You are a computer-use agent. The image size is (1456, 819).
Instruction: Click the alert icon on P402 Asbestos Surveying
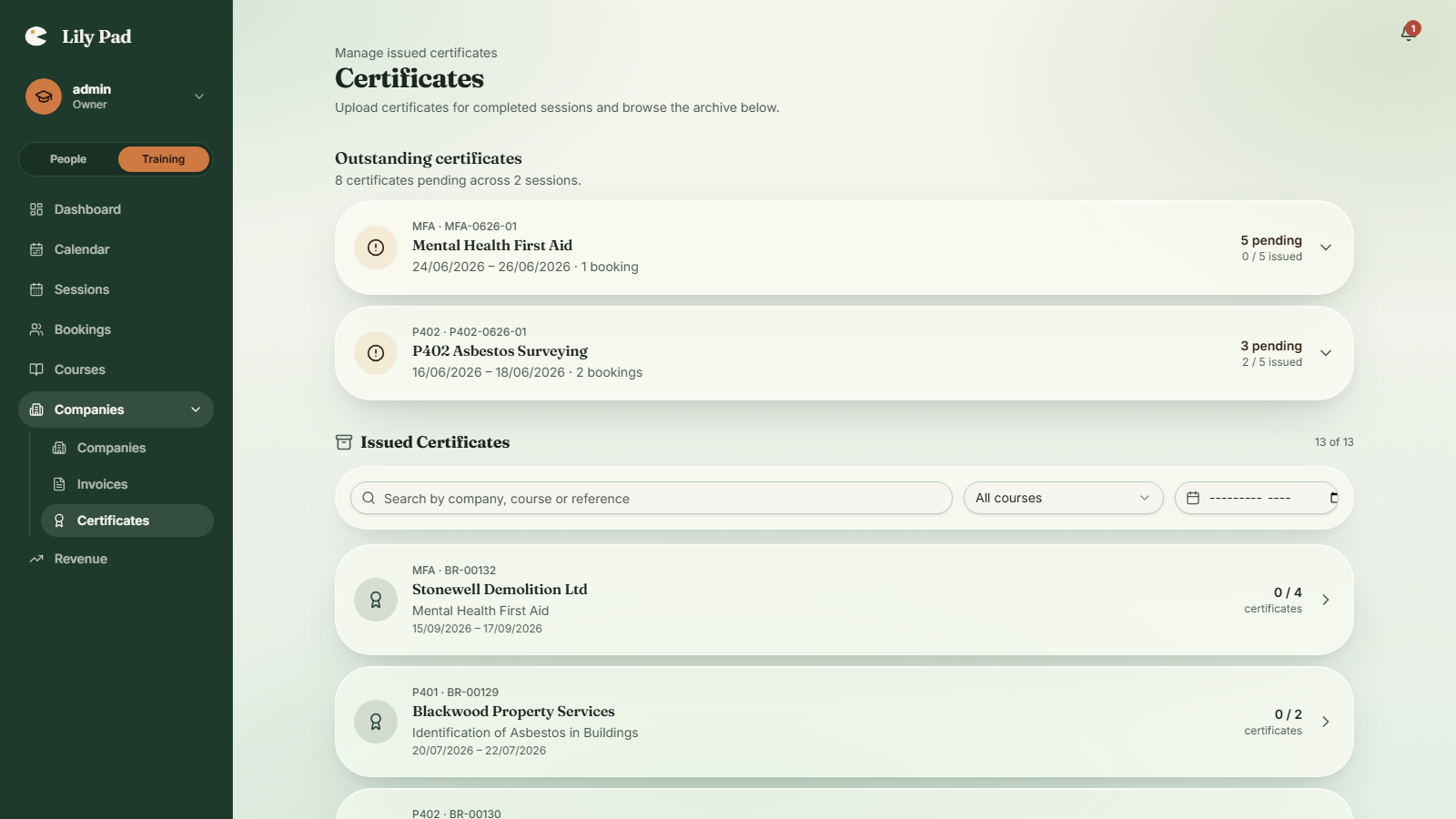pos(376,353)
